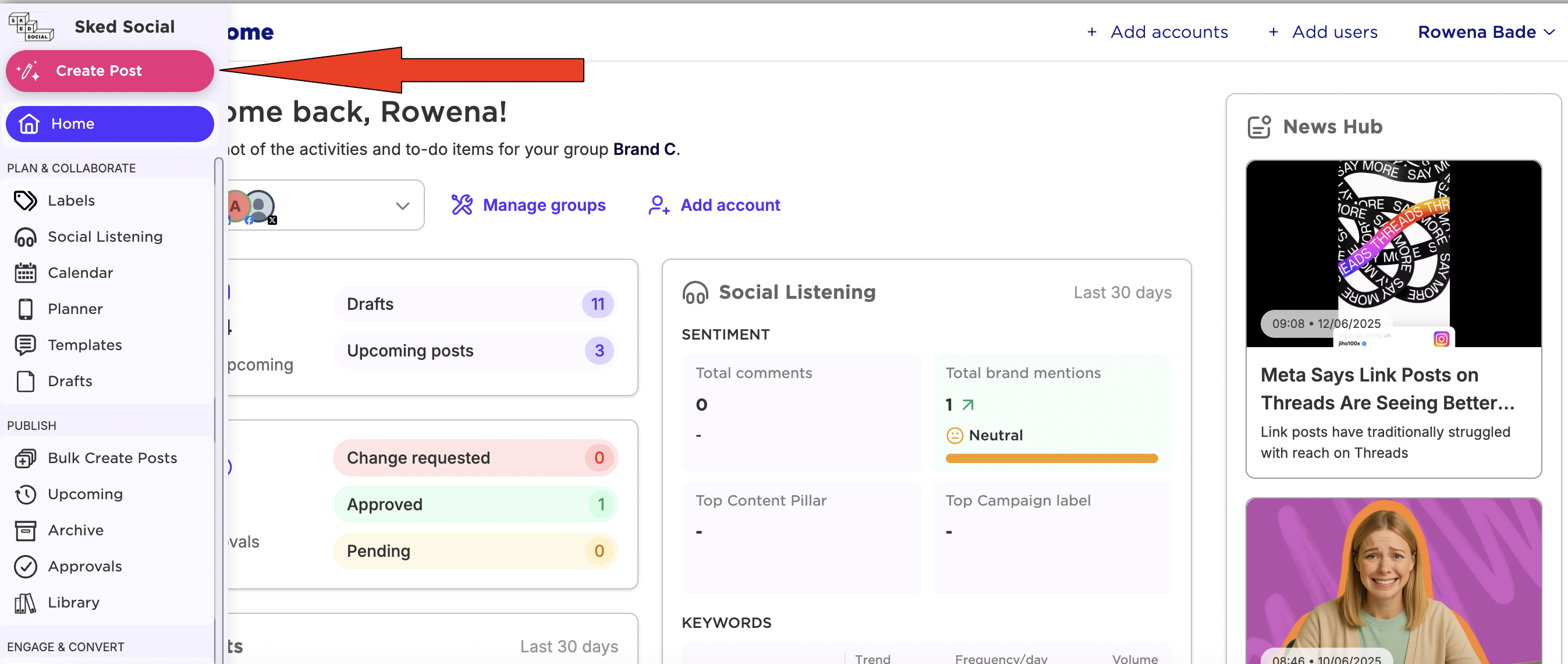This screenshot has width=1568, height=664.
Task: Click the Approvals checkmark icon
Action: tap(26, 567)
